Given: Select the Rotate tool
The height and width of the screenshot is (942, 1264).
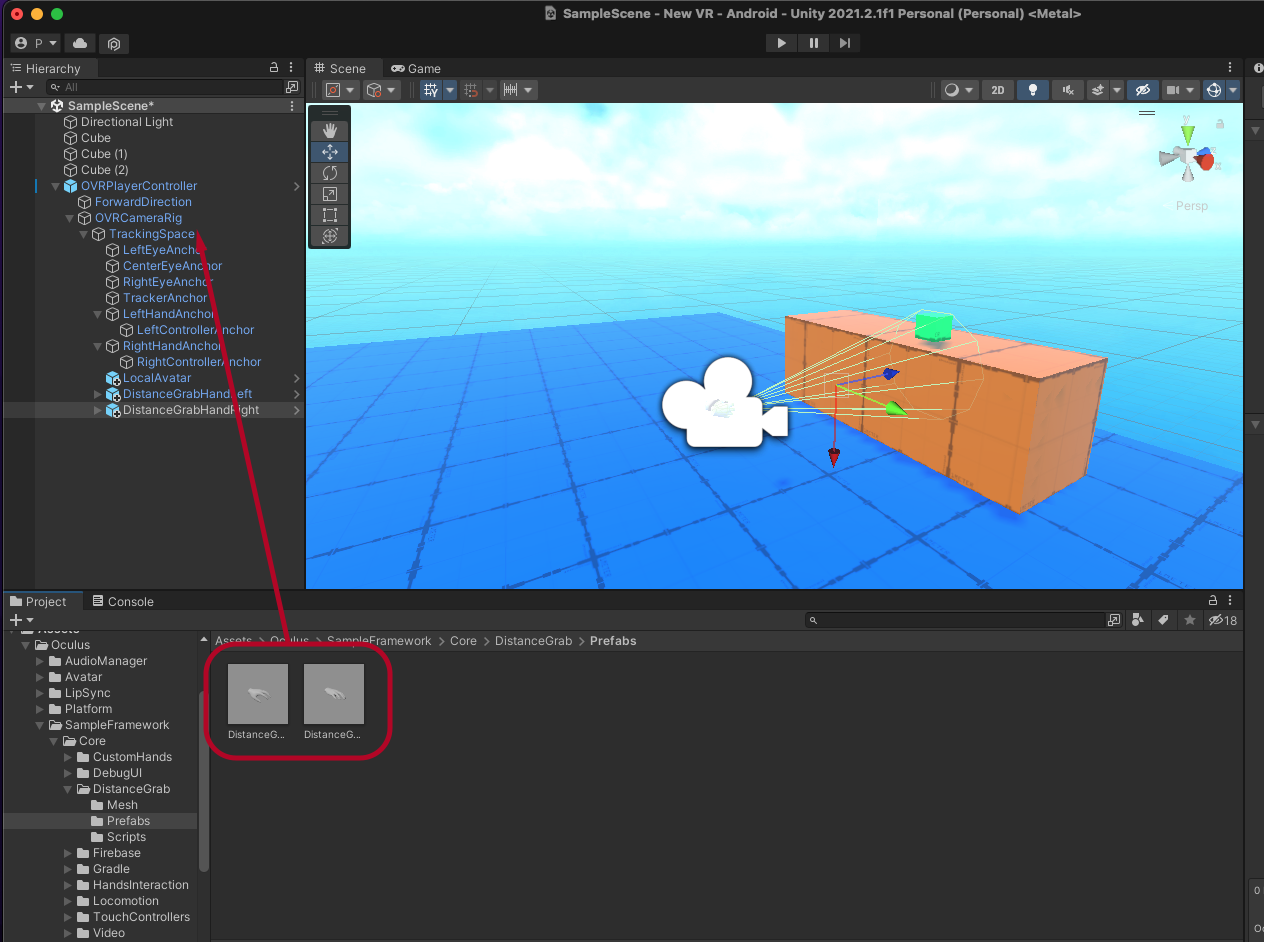Looking at the screenshot, I should tap(330, 173).
